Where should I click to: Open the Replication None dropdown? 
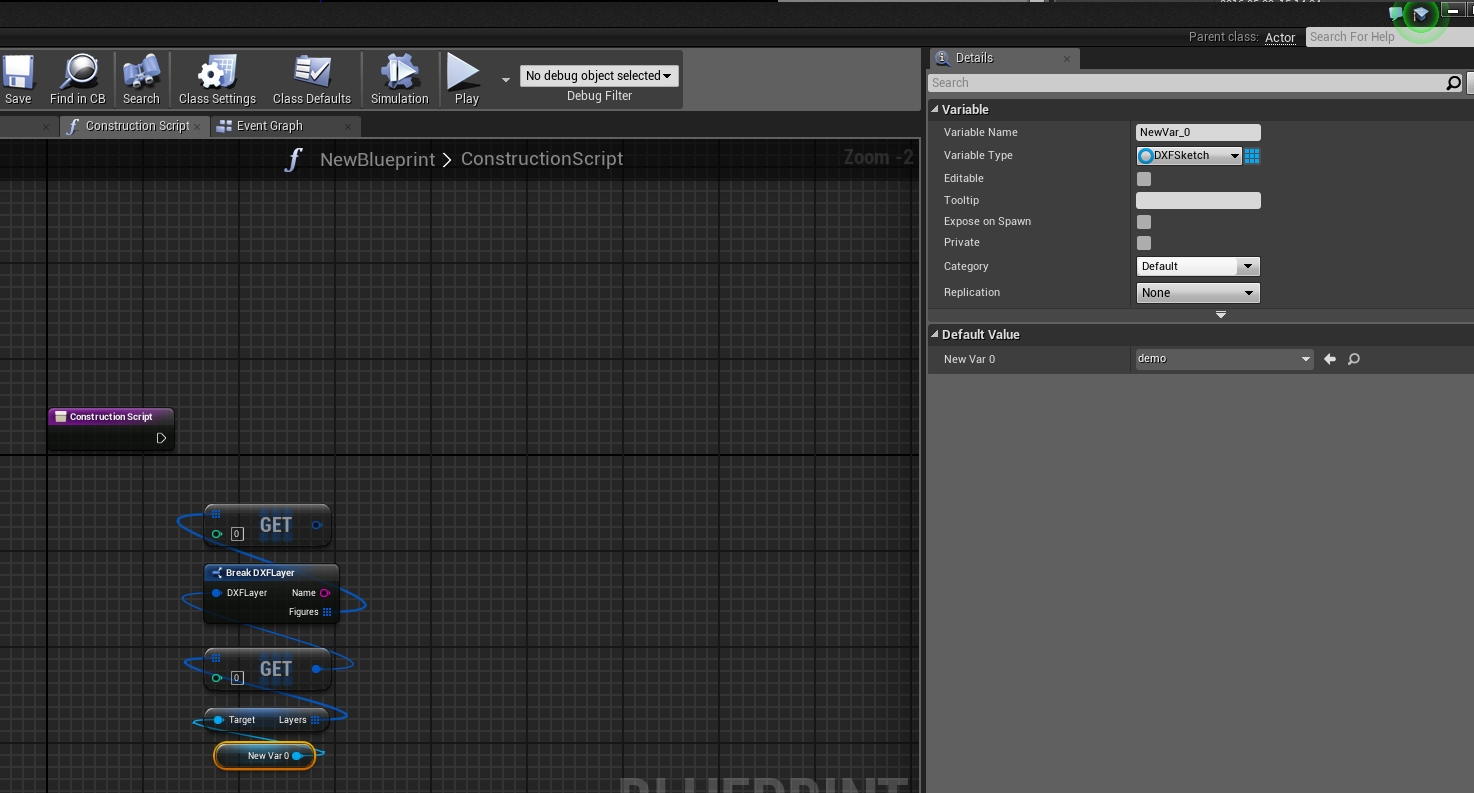(1198, 293)
